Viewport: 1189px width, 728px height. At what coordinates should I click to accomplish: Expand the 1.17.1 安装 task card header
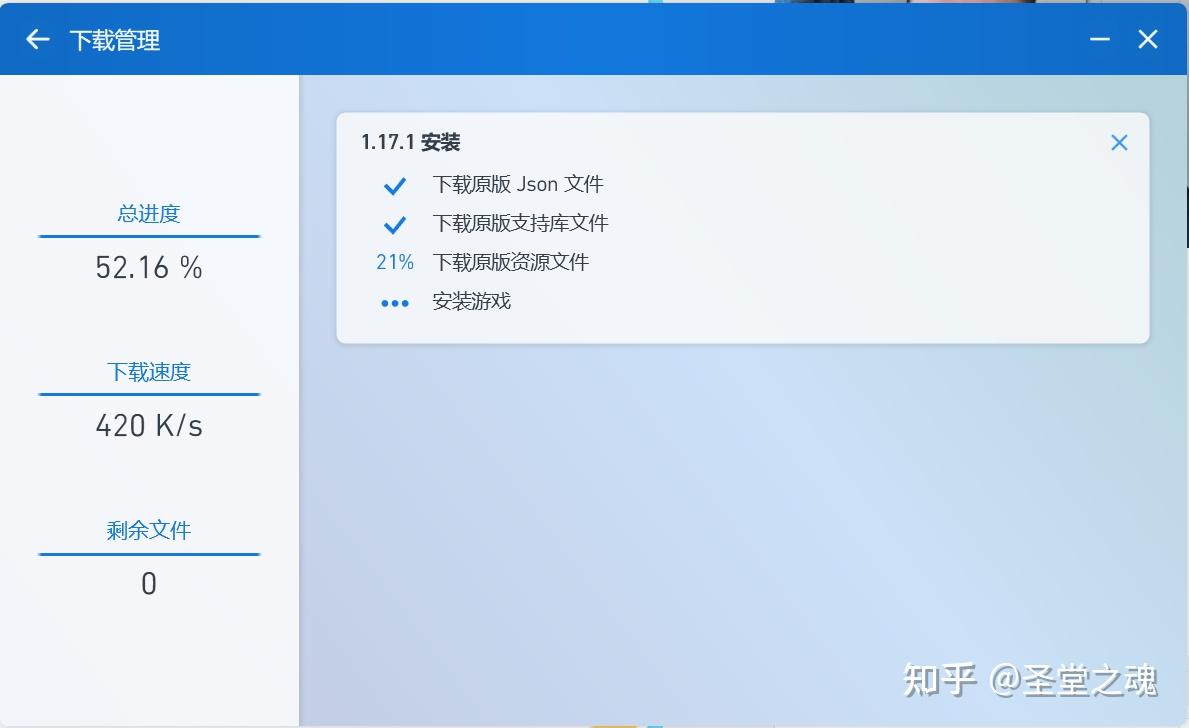411,142
